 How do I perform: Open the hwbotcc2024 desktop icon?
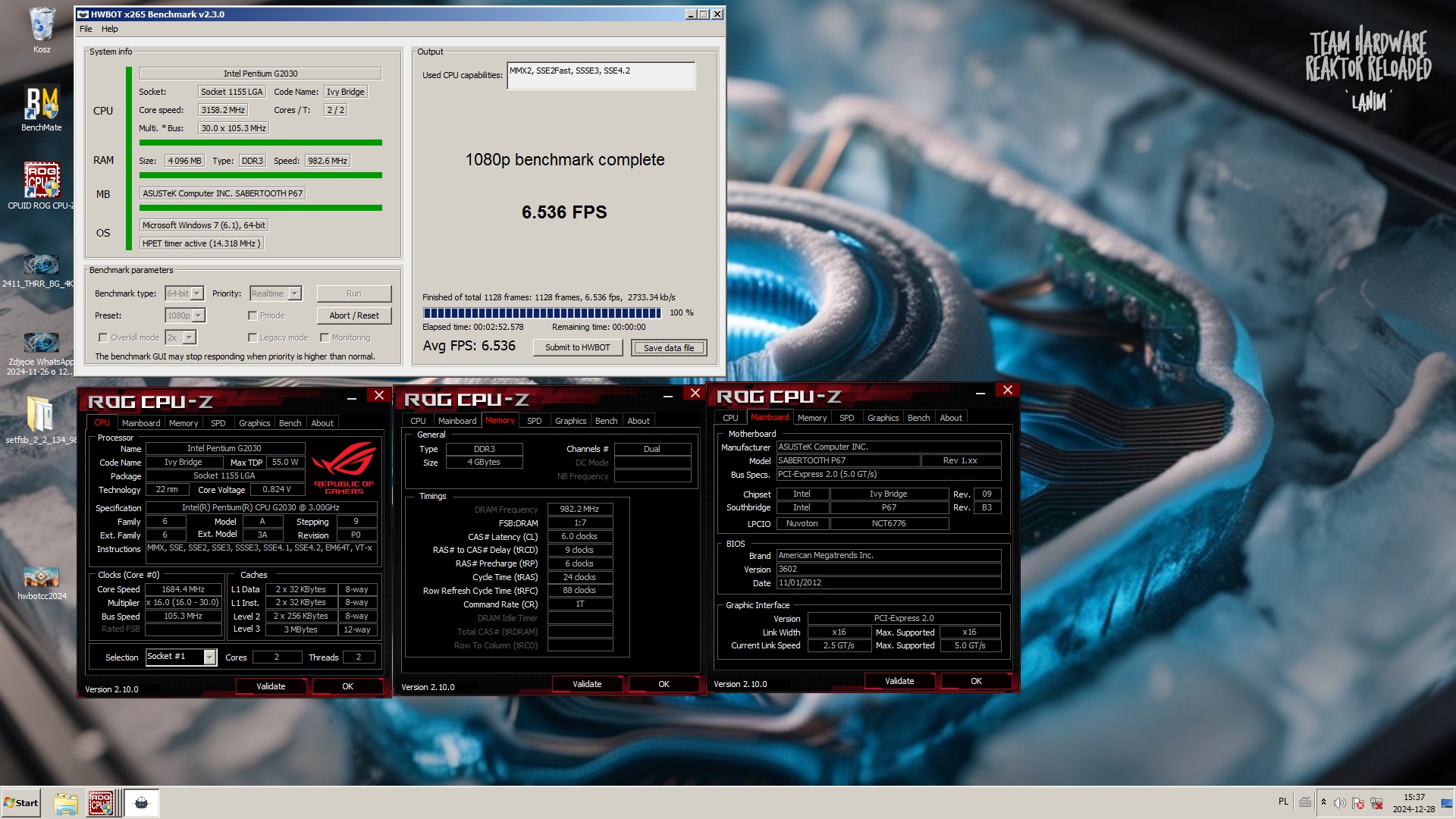coord(42,582)
